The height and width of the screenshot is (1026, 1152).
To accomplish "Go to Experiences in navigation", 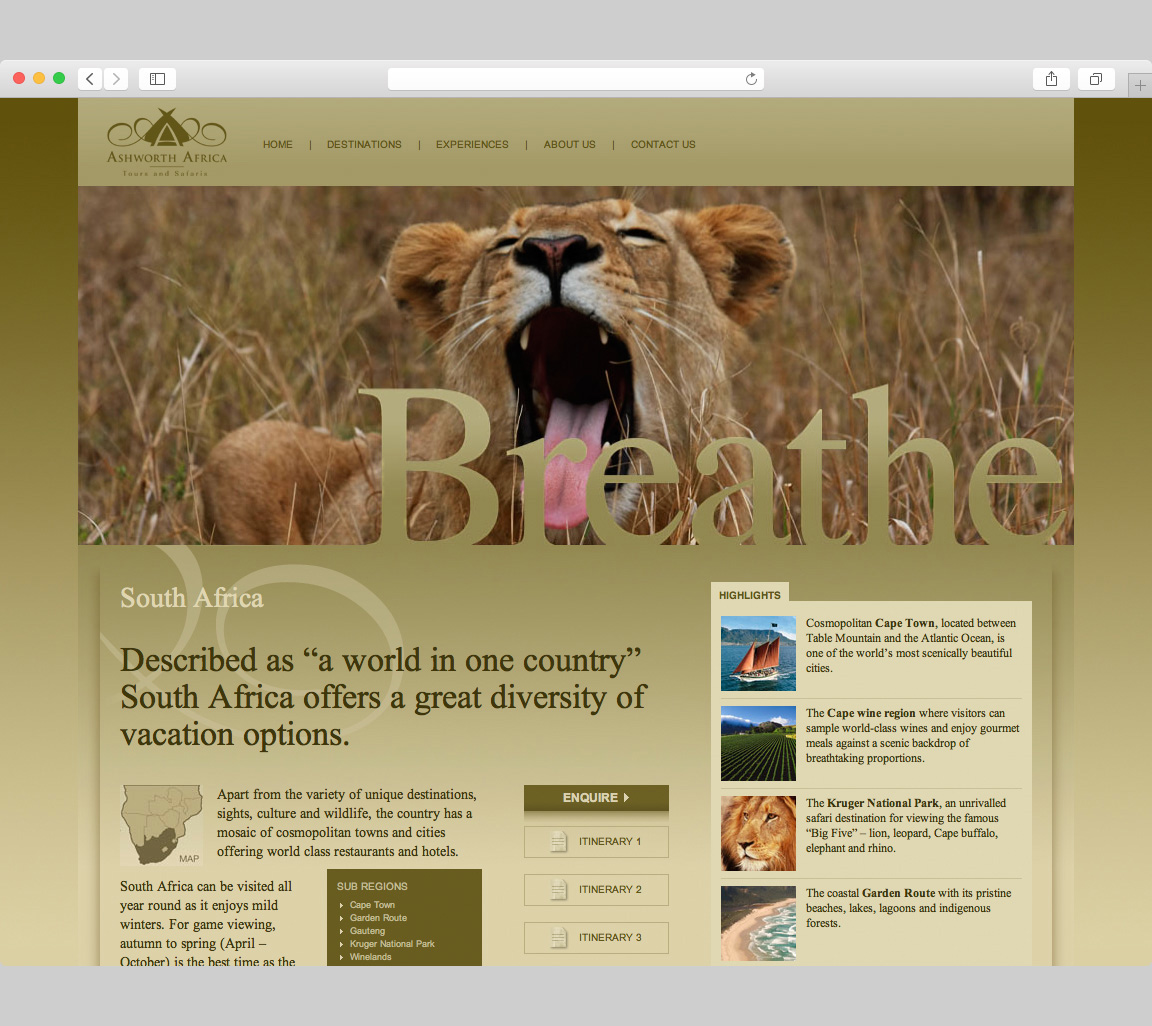I will 472,145.
